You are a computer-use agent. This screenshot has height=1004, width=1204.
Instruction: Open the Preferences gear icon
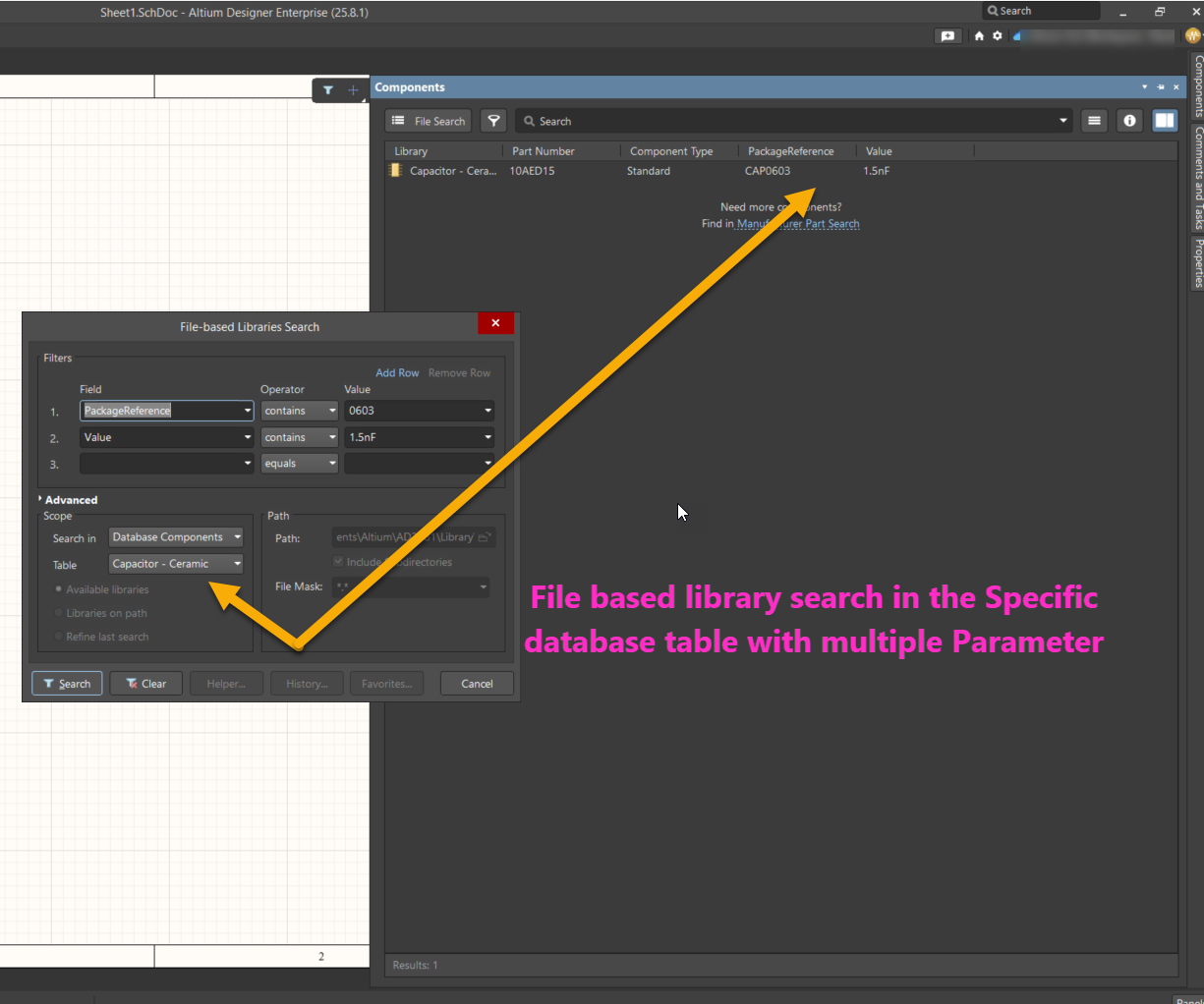coord(997,35)
